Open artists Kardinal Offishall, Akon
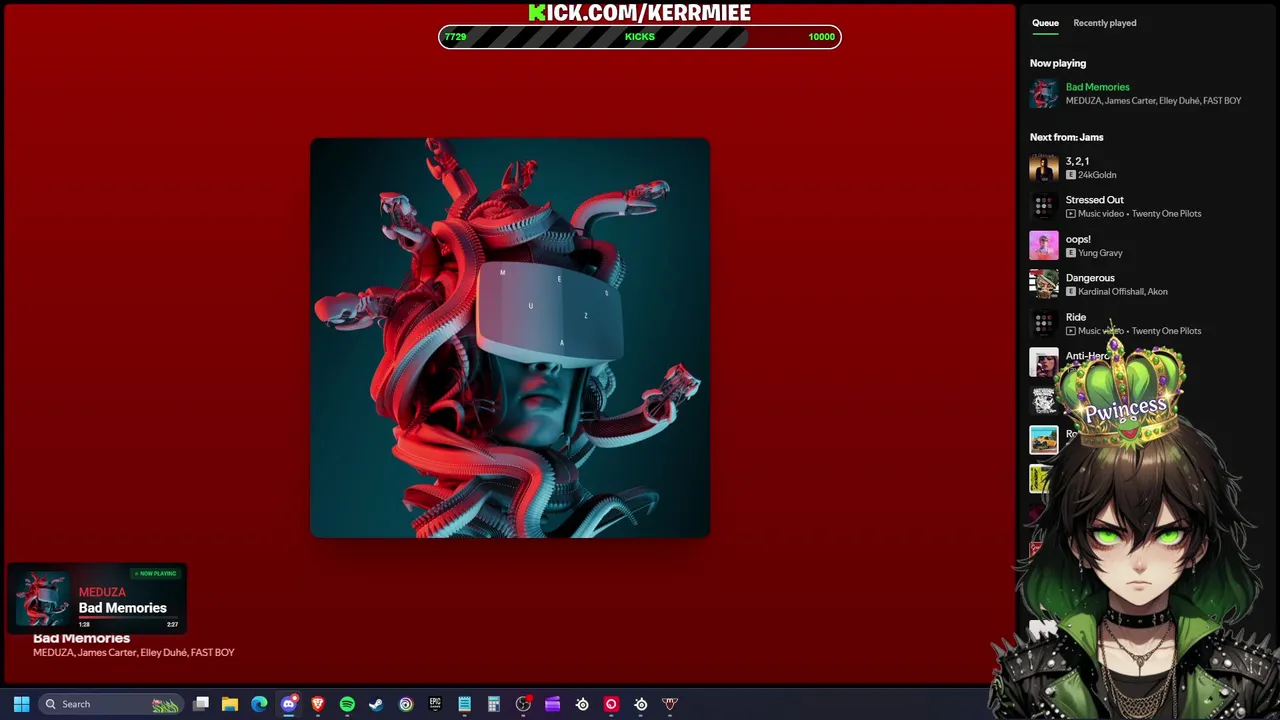This screenshot has height=720, width=1280. [1123, 292]
